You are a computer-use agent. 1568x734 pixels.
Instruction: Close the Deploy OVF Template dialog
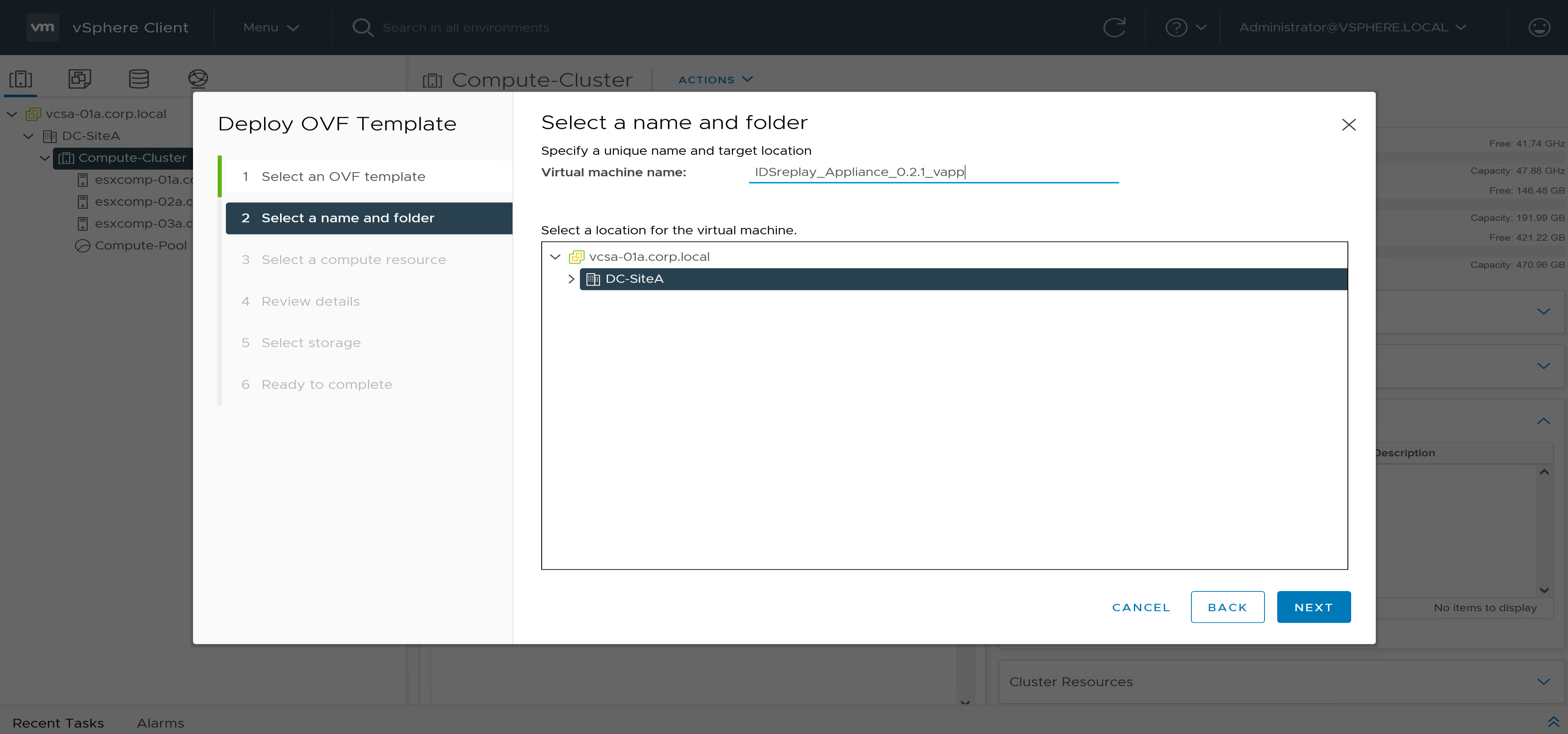[1349, 125]
